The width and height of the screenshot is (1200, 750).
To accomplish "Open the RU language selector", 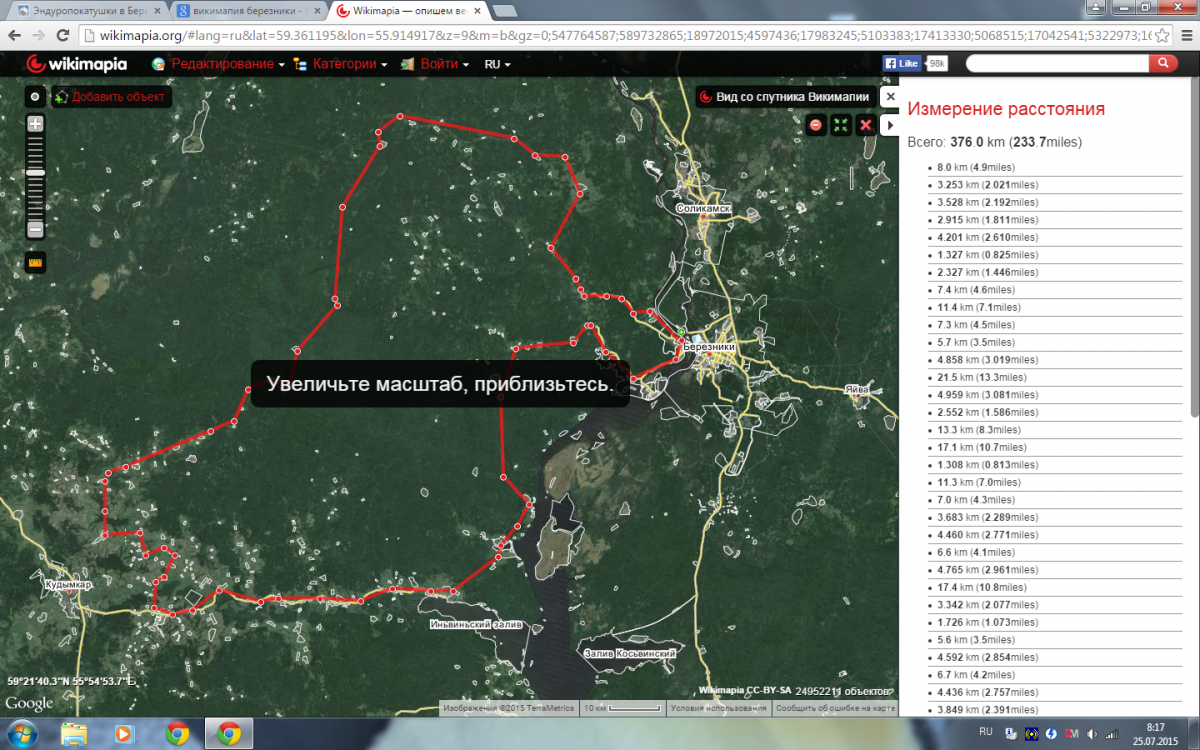I will pos(497,64).
